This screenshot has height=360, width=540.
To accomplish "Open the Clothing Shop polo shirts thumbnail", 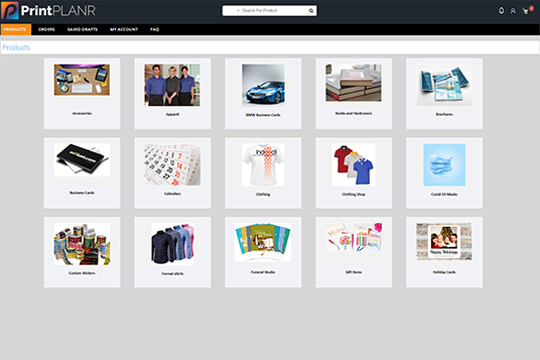I will [353, 165].
